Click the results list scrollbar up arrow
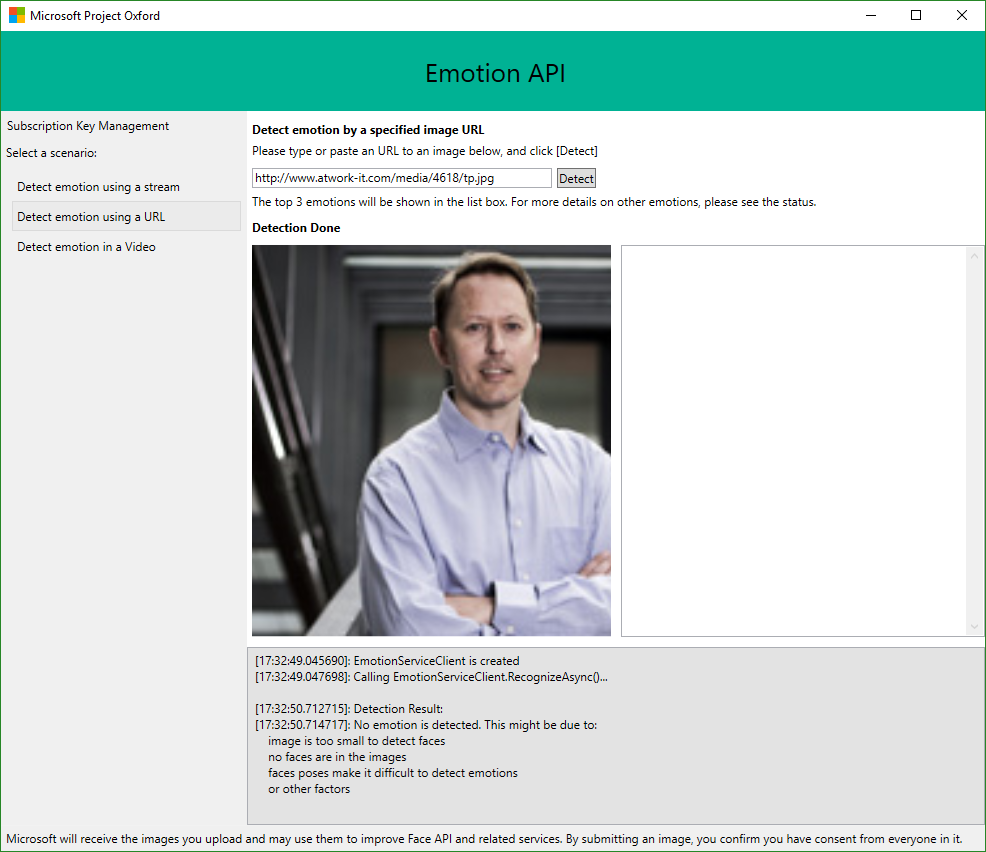The image size is (986, 852). click(974, 255)
